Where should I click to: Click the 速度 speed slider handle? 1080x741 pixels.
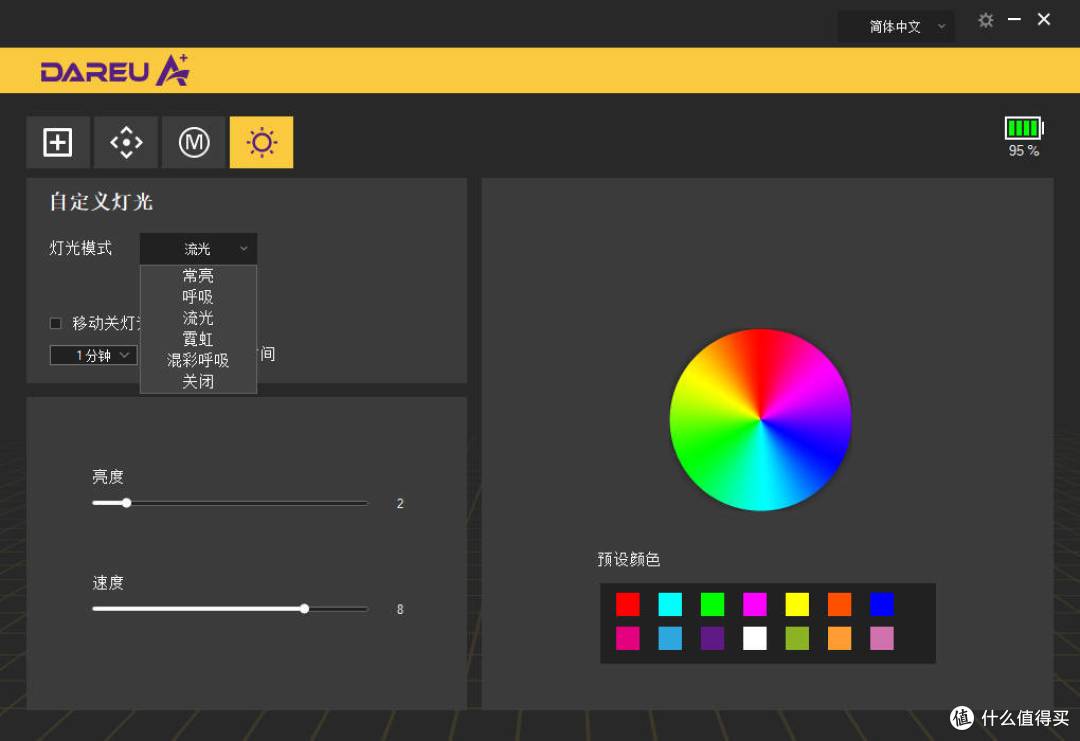click(x=304, y=609)
